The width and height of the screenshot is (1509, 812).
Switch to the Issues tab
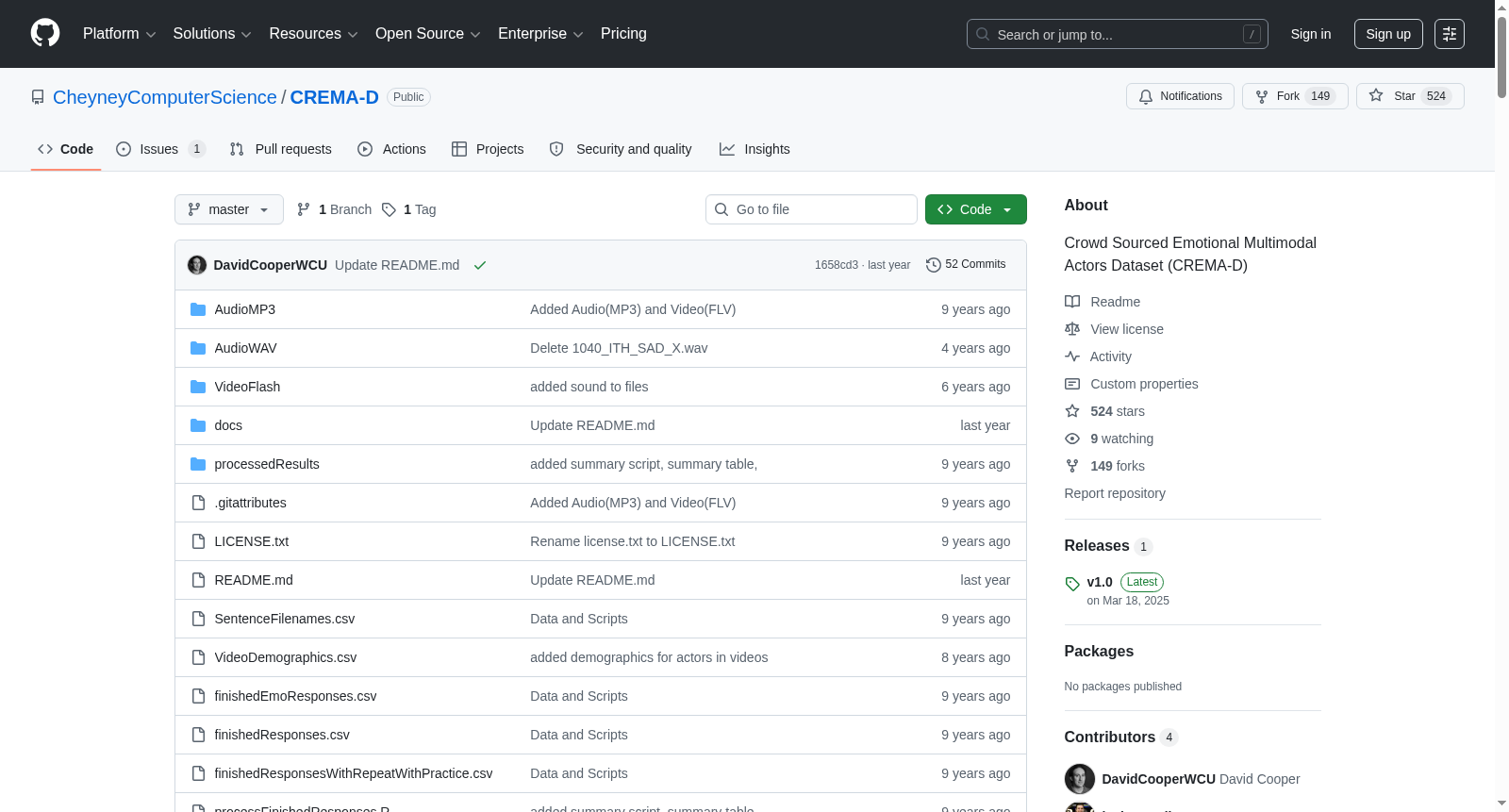(160, 149)
